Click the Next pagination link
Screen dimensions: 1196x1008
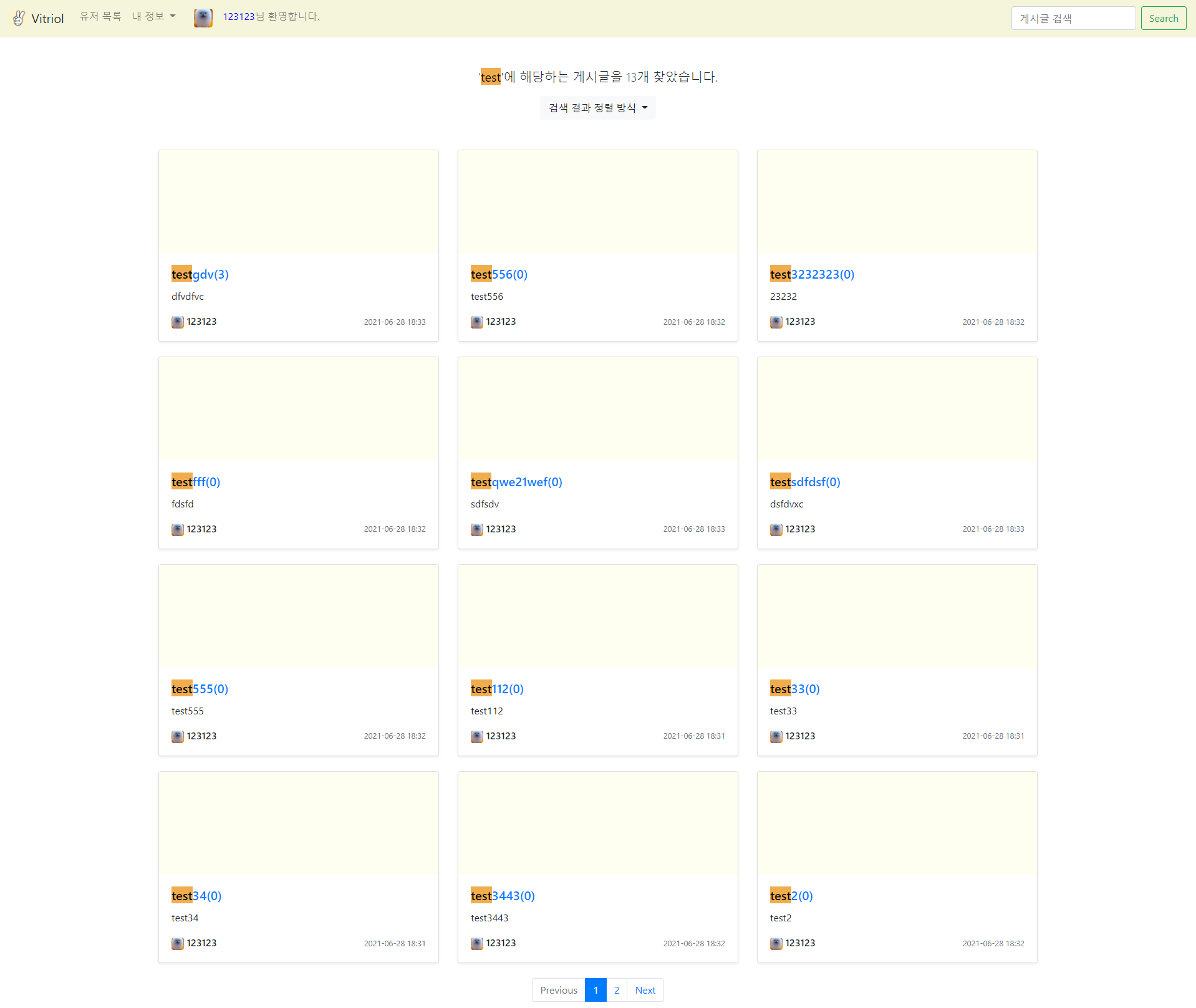pyautogui.click(x=645, y=990)
